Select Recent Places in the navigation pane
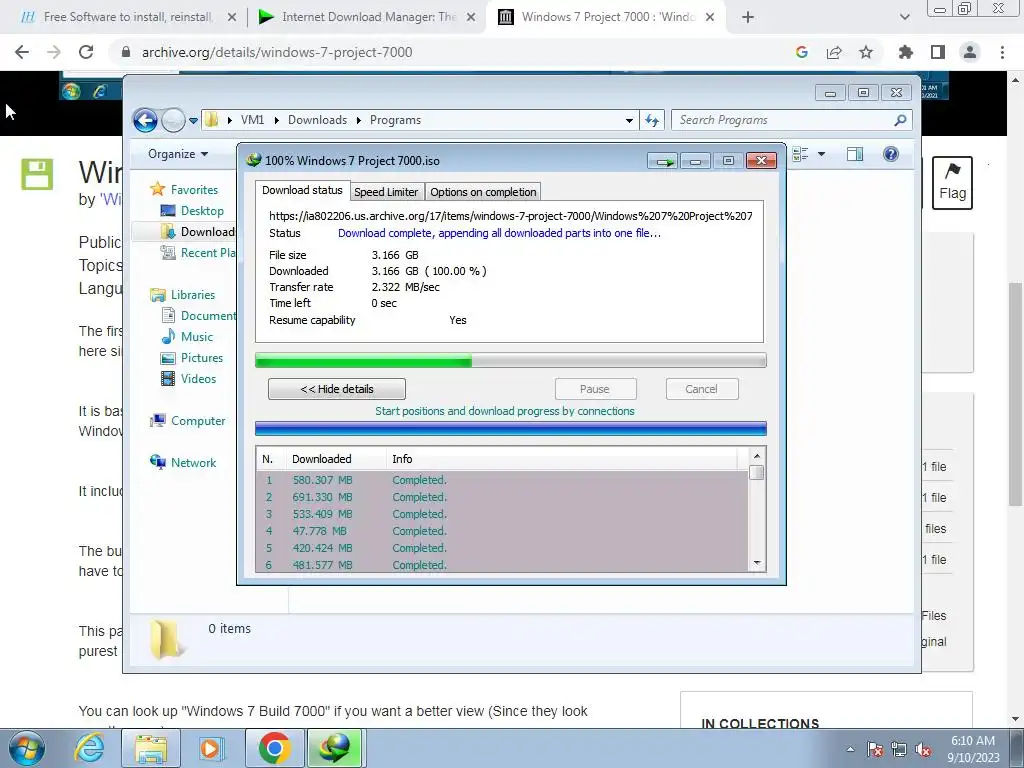The image size is (1024, 768). [199, 253]
